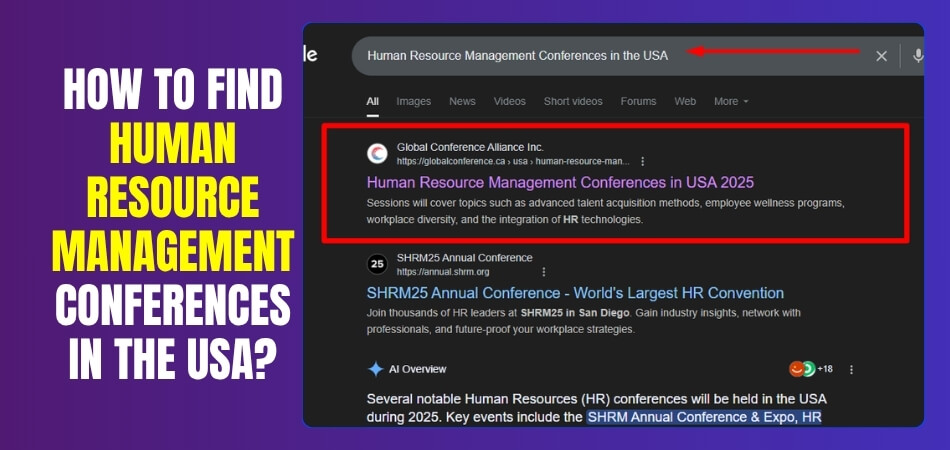The height and width of the screenshot is (450, 950).
Task: Click the snippet beginning 'Join thousands of HR leaders'
Action: click(x=583, y=322)
